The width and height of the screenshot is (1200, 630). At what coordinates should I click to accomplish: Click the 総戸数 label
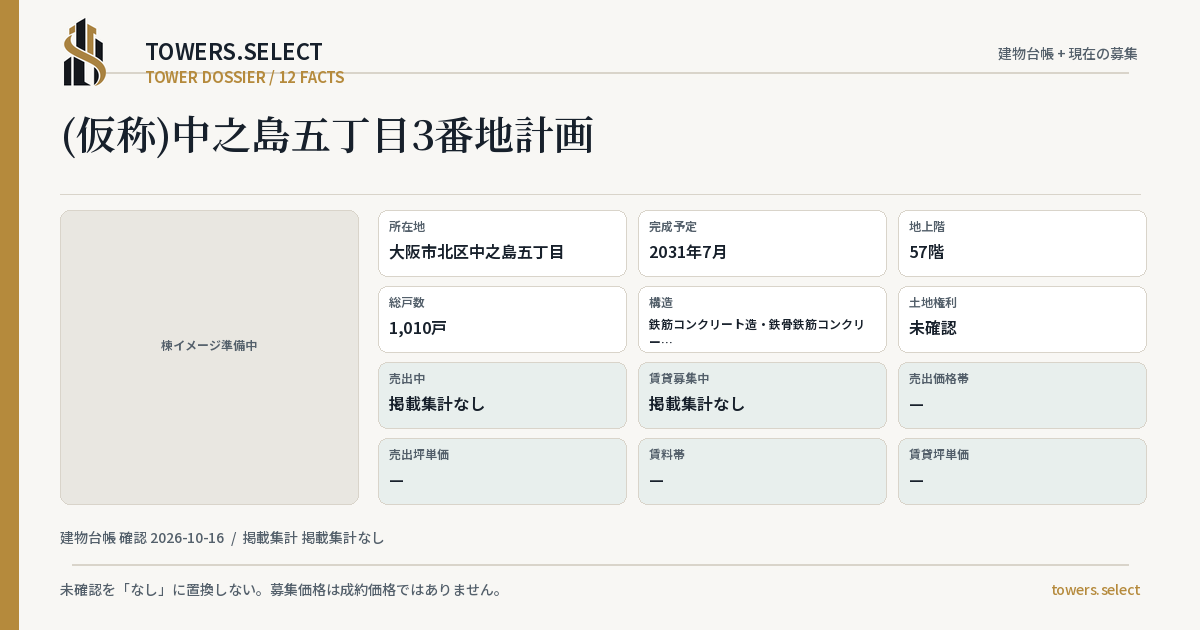[407, 302]
